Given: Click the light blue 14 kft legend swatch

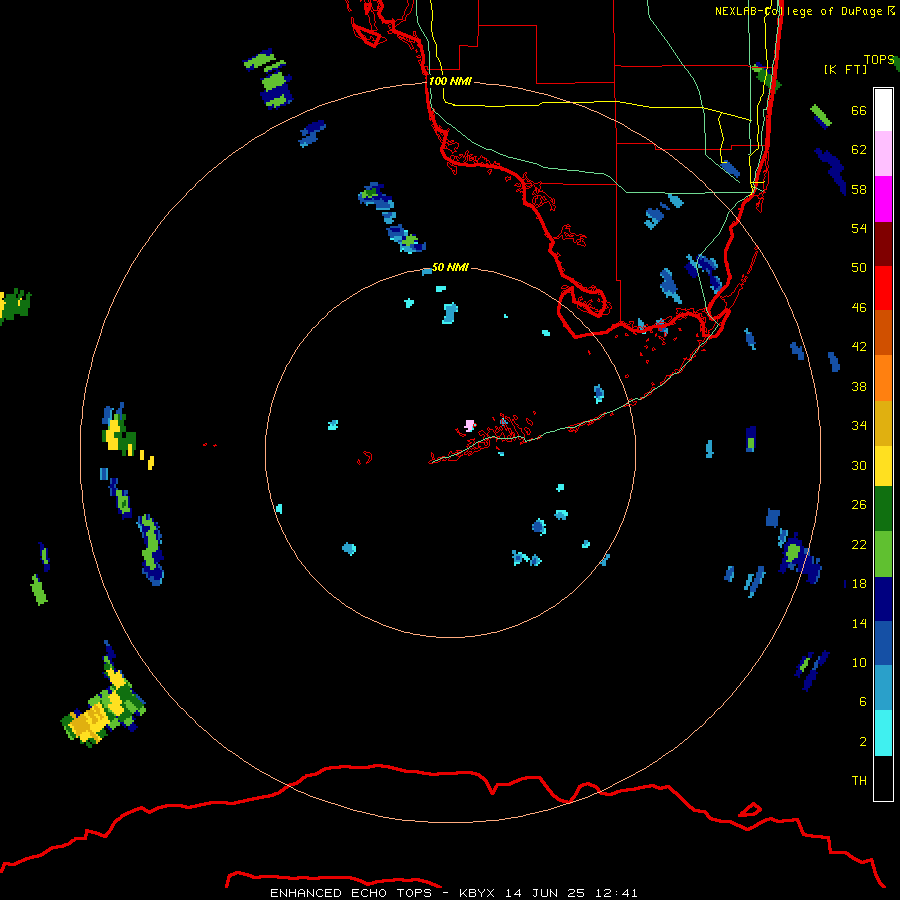Looking at the screenshot, I should (883, 688).
